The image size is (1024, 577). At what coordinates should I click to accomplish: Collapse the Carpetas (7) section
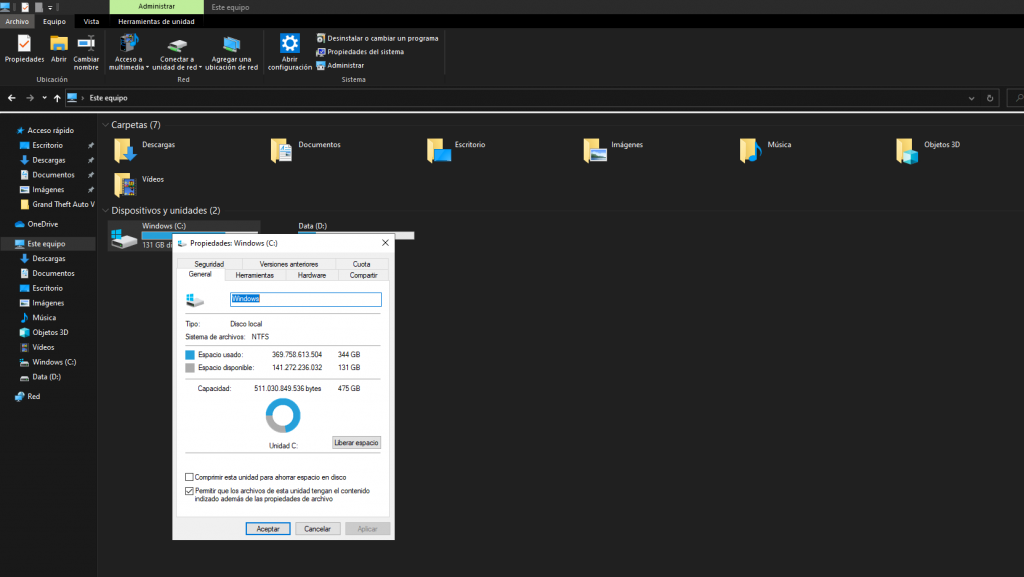(105, 125)
